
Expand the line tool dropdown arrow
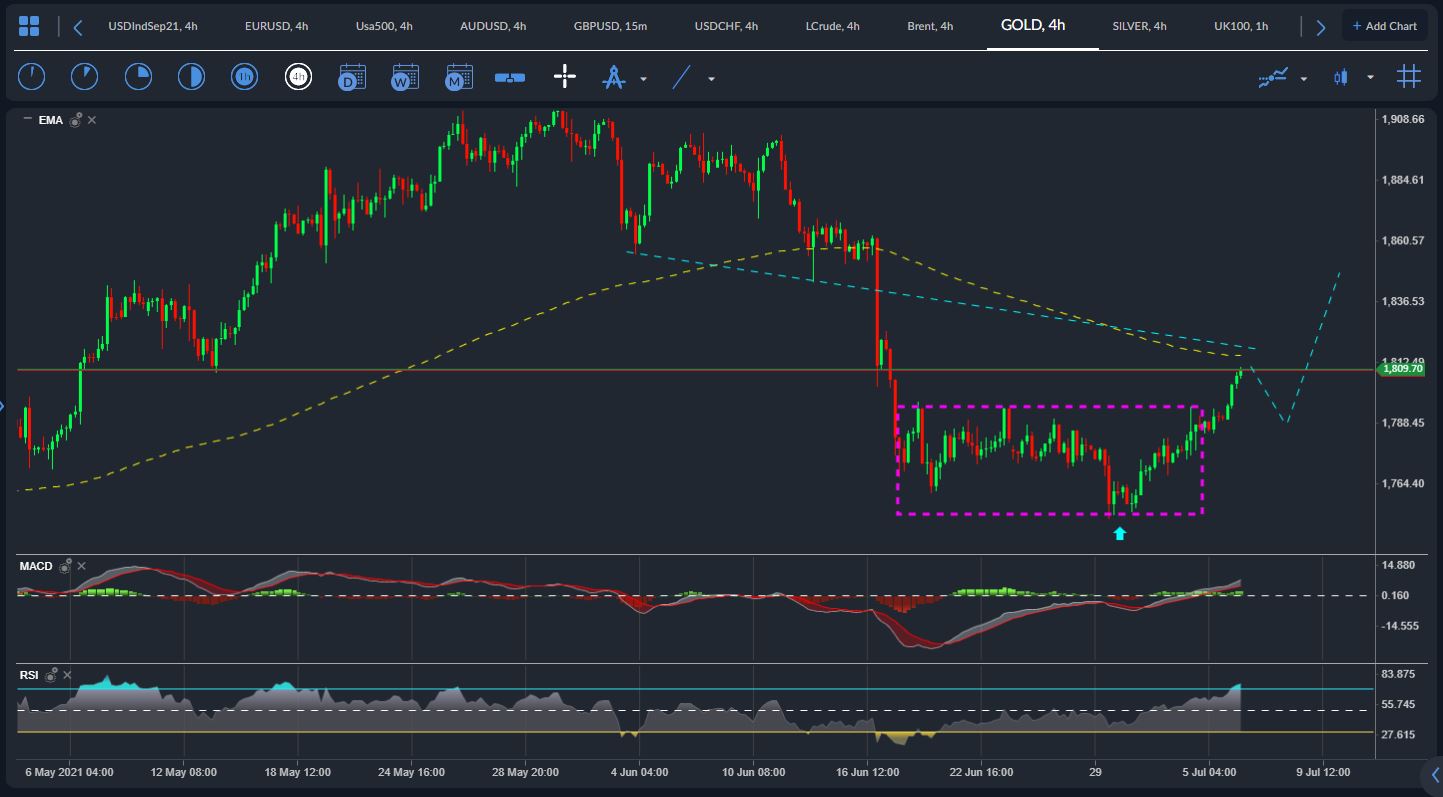tap(711, 78)
